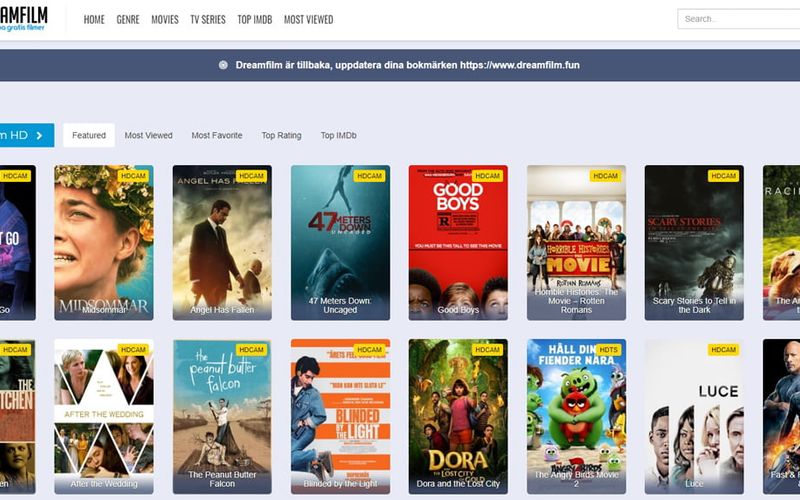Screen dimensions: 800x500
Task: Switch to the Most Viewed tab
Action: click(148, 135)
